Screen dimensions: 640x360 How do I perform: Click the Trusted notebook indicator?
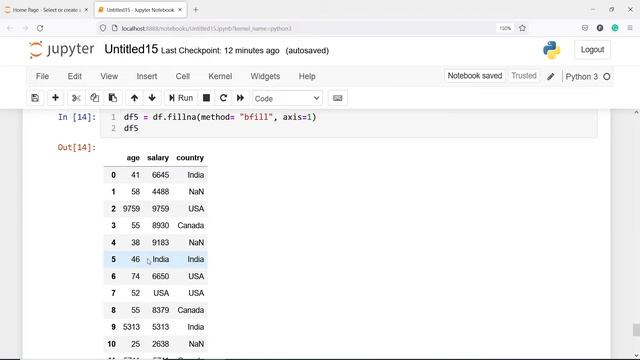coord(524,76)
